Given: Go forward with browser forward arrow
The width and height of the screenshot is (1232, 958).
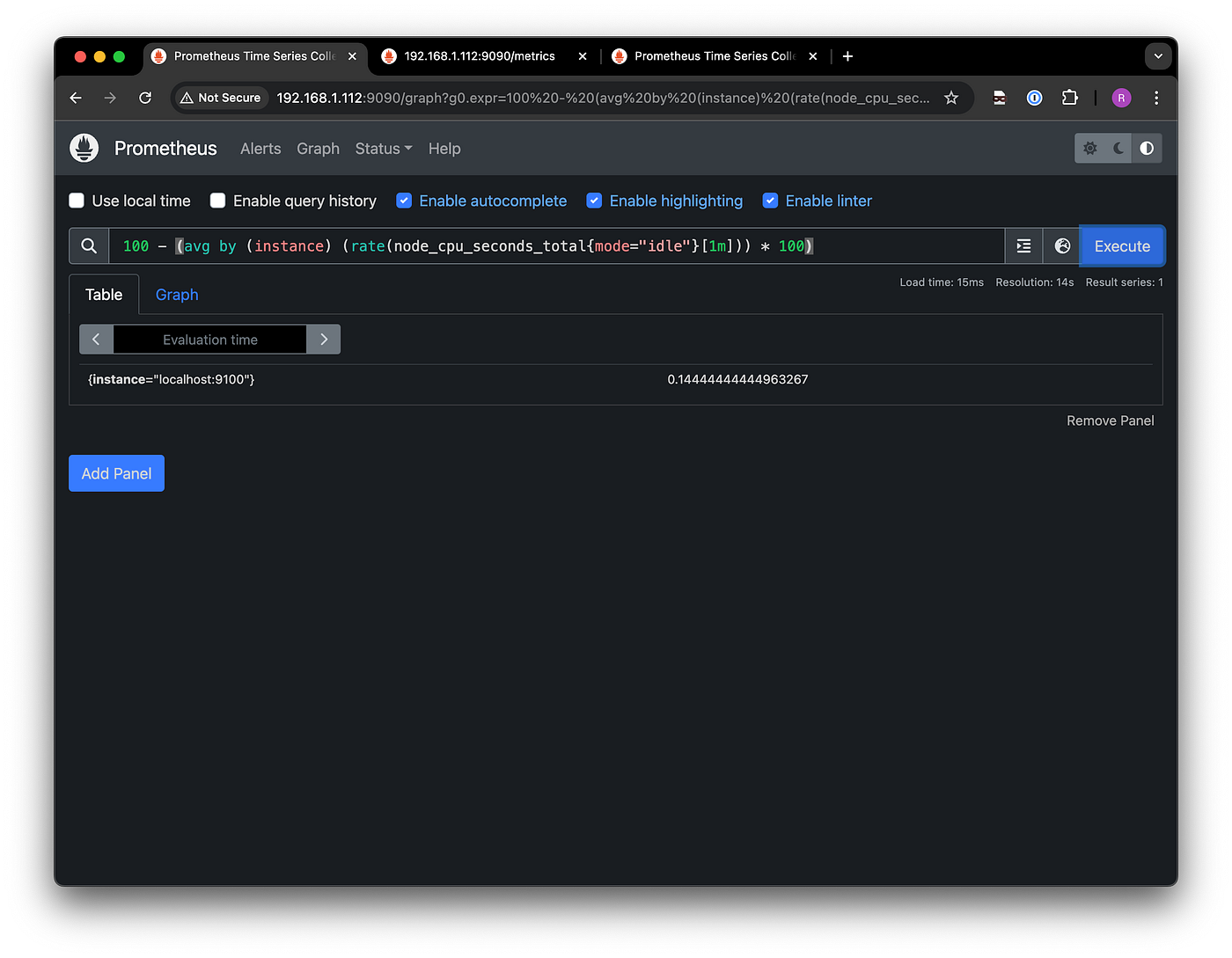Looking at the screenshot, I should [110, 98].
